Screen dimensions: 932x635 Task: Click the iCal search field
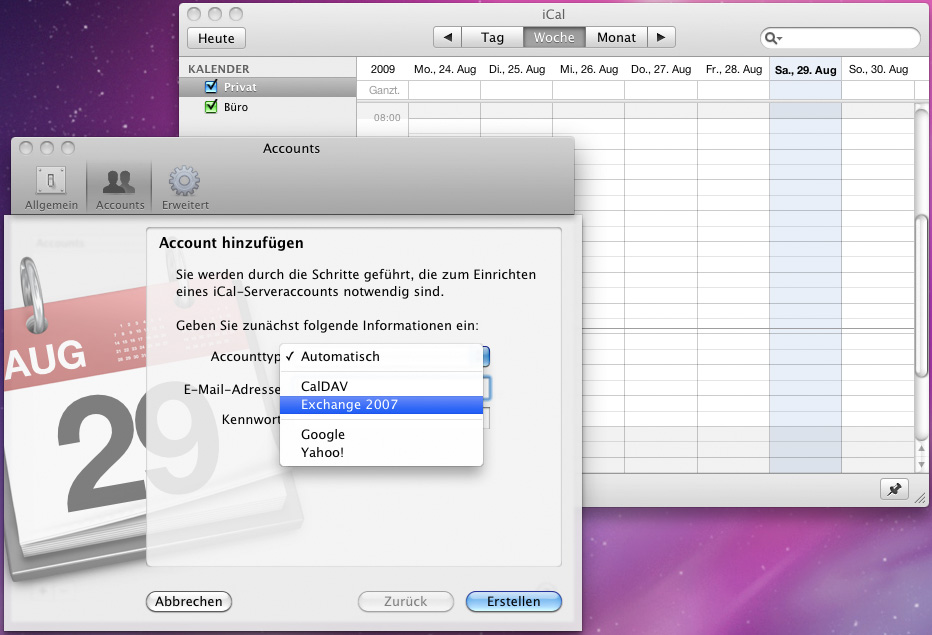pos(840,38)
